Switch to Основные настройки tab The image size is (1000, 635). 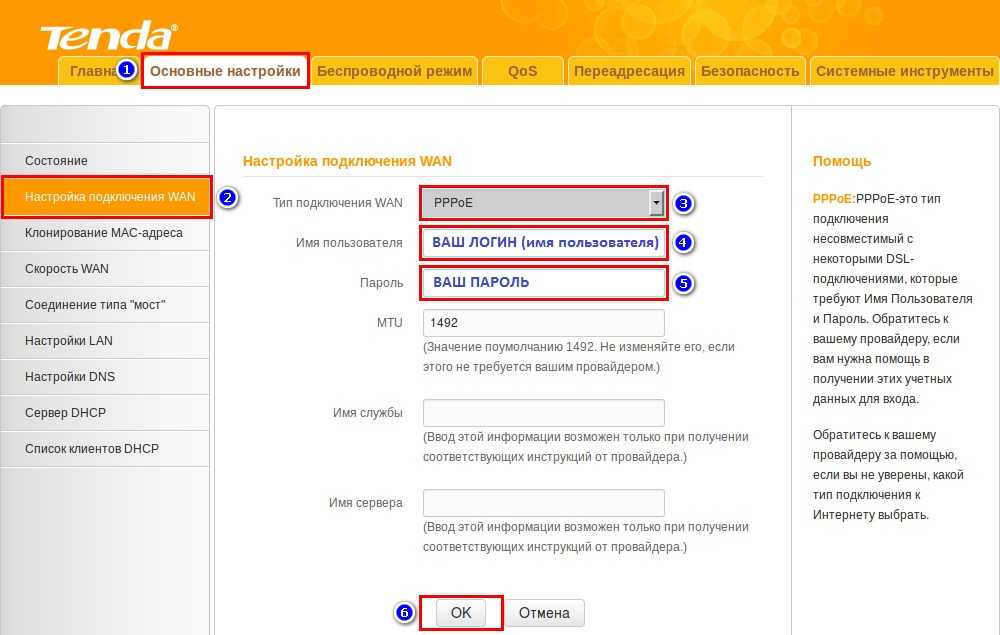(x=225, y=71)
